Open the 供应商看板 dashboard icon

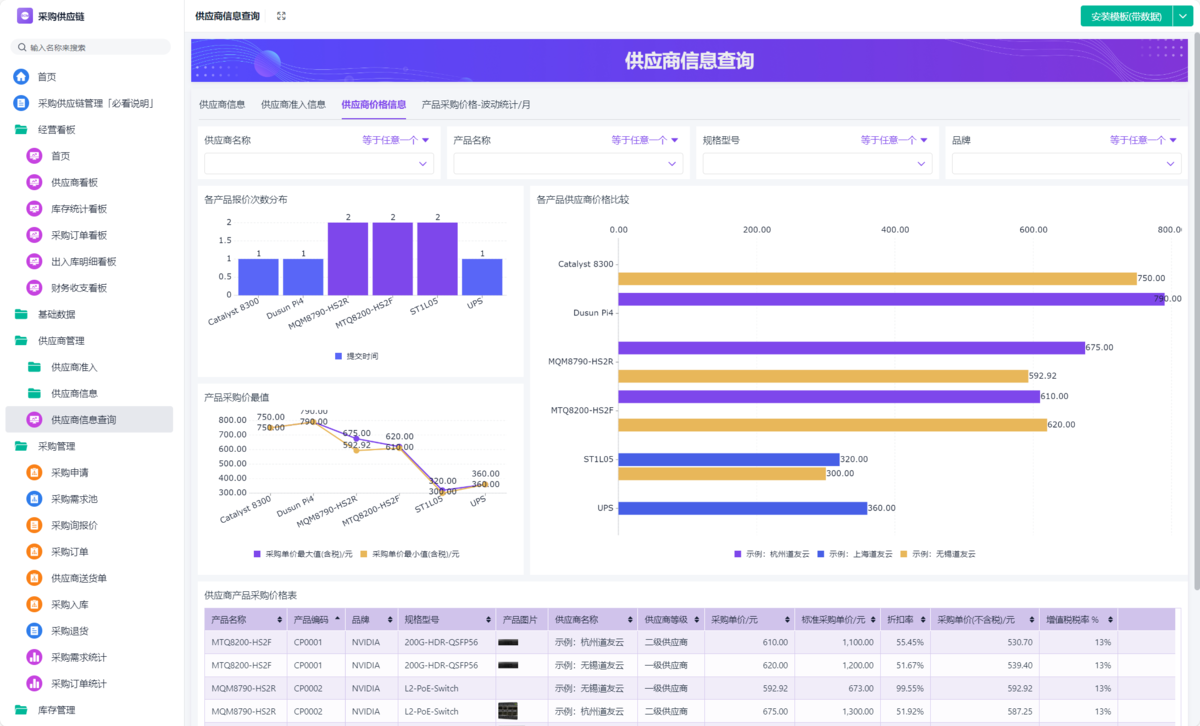tap(34, 183)
